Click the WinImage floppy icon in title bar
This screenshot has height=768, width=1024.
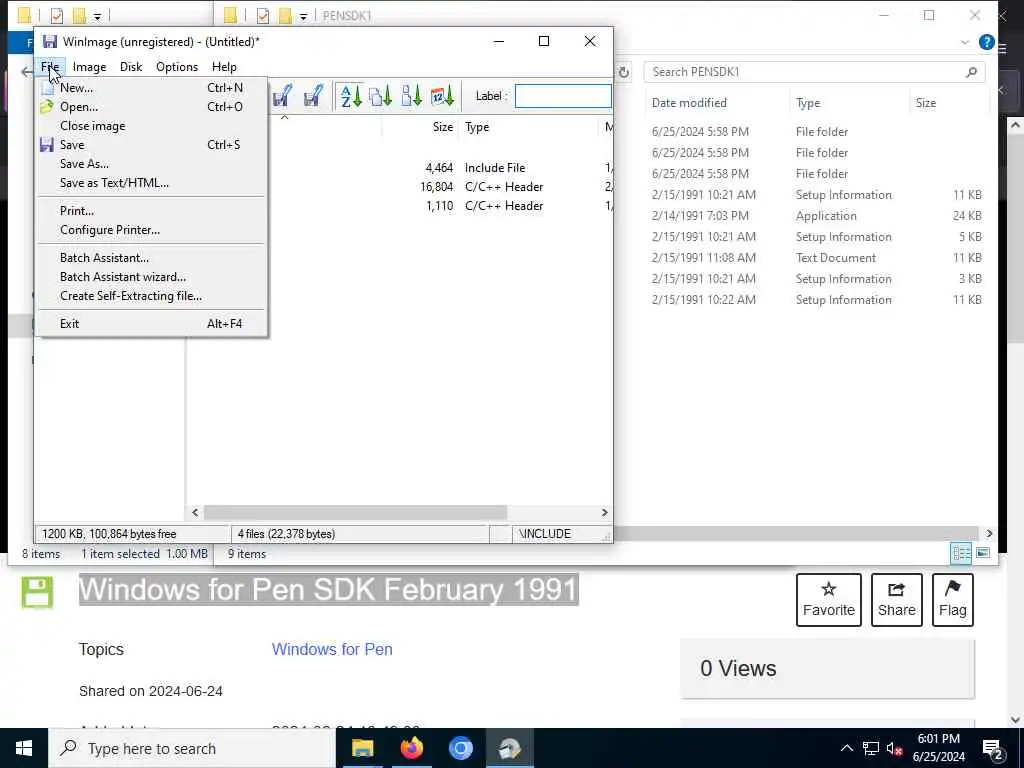click(x=50, y=41)
